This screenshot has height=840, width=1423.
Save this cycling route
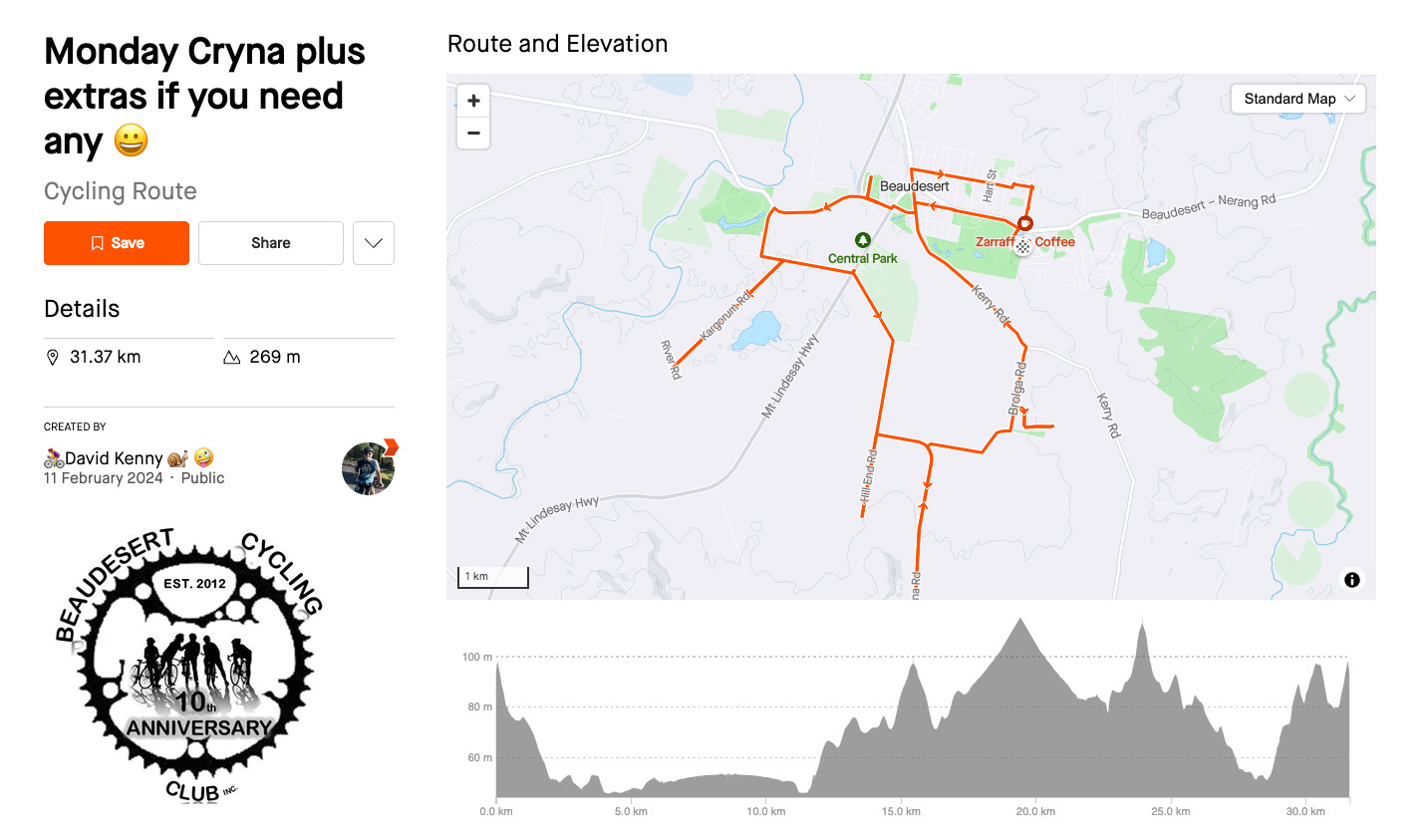(x=117, y=243)
